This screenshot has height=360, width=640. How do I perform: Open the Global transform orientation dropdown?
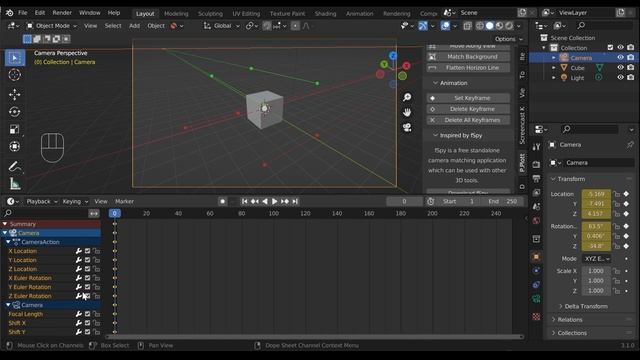[222, 26]
